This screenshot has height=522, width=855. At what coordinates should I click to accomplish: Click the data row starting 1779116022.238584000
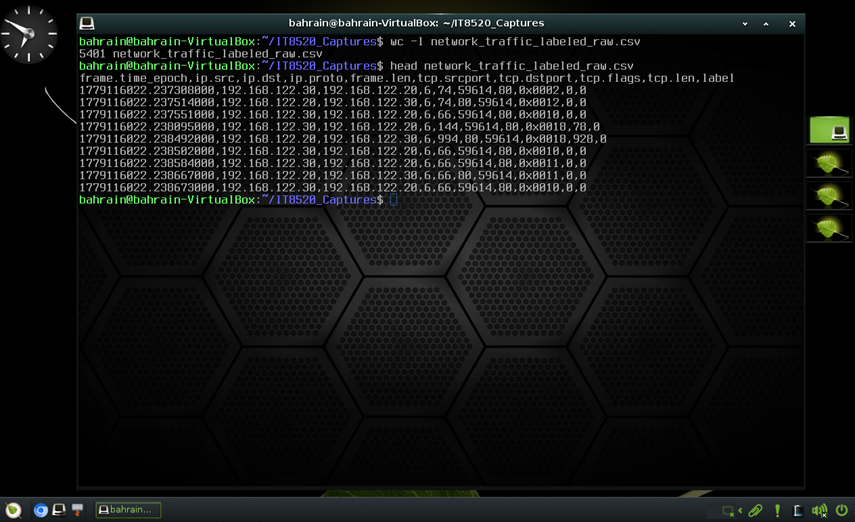click(x=333, y=163)
